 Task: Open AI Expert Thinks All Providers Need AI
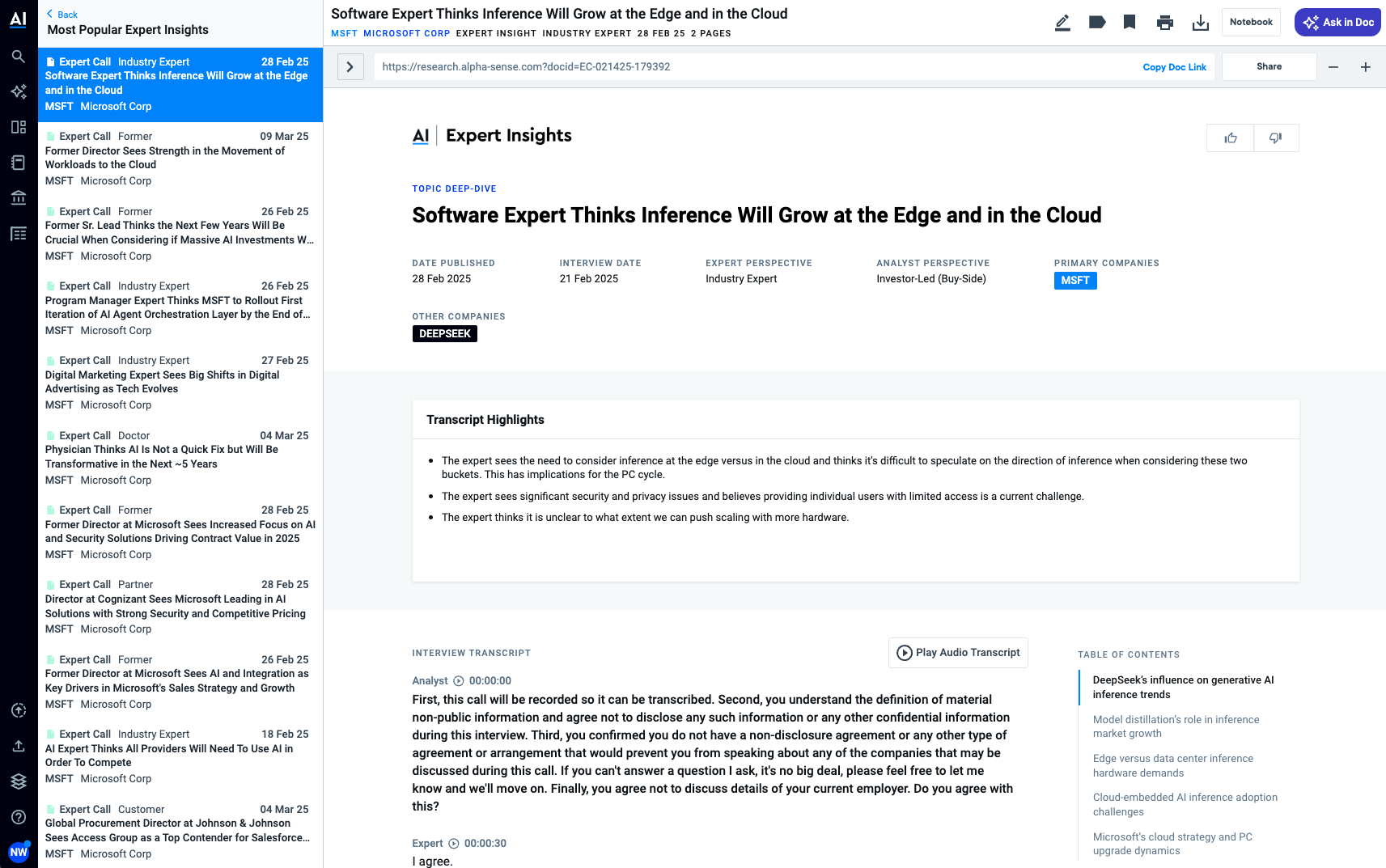click(x=180, y=756)
